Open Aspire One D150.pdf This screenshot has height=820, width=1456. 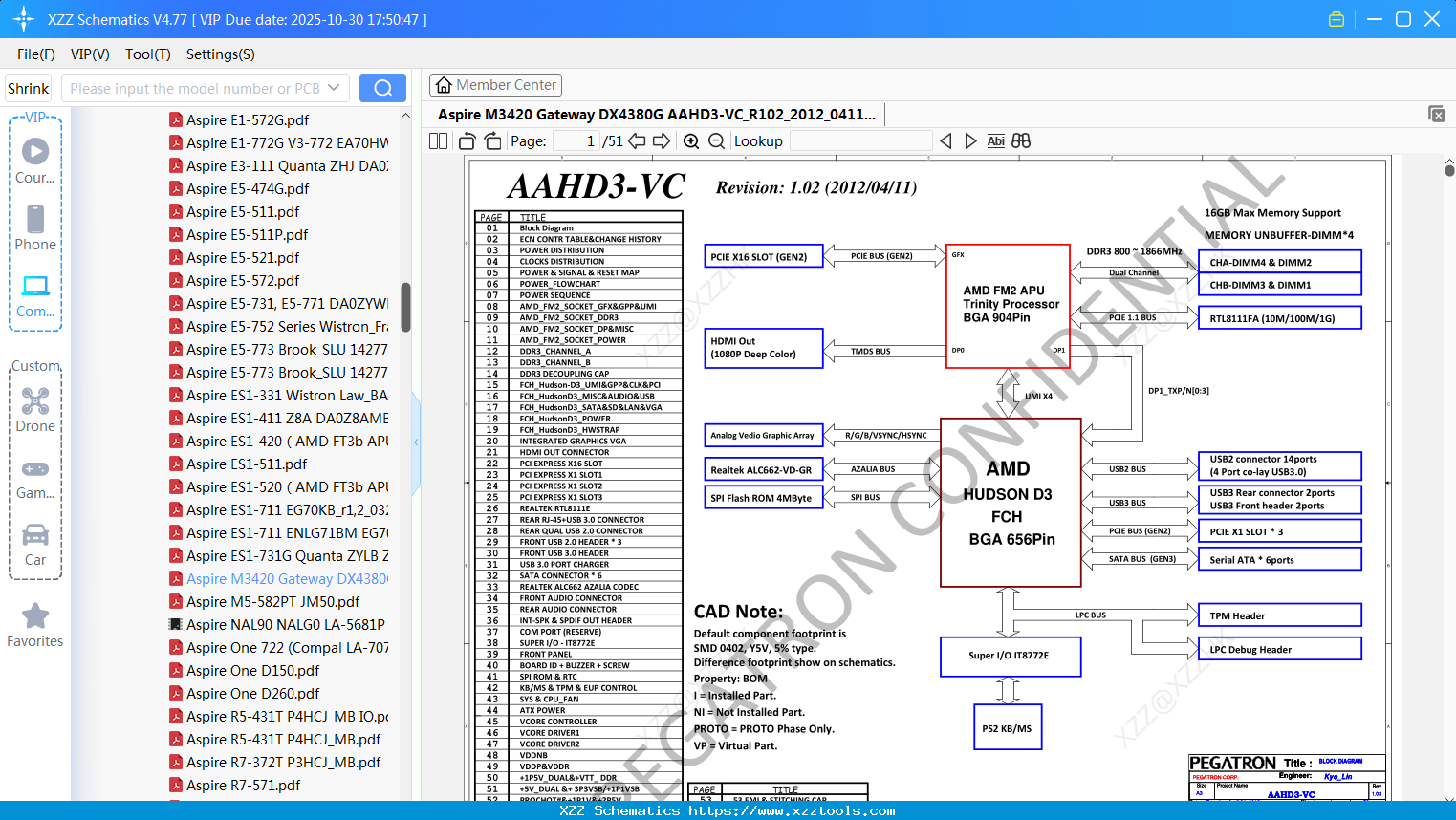click(x=253, y=670)
